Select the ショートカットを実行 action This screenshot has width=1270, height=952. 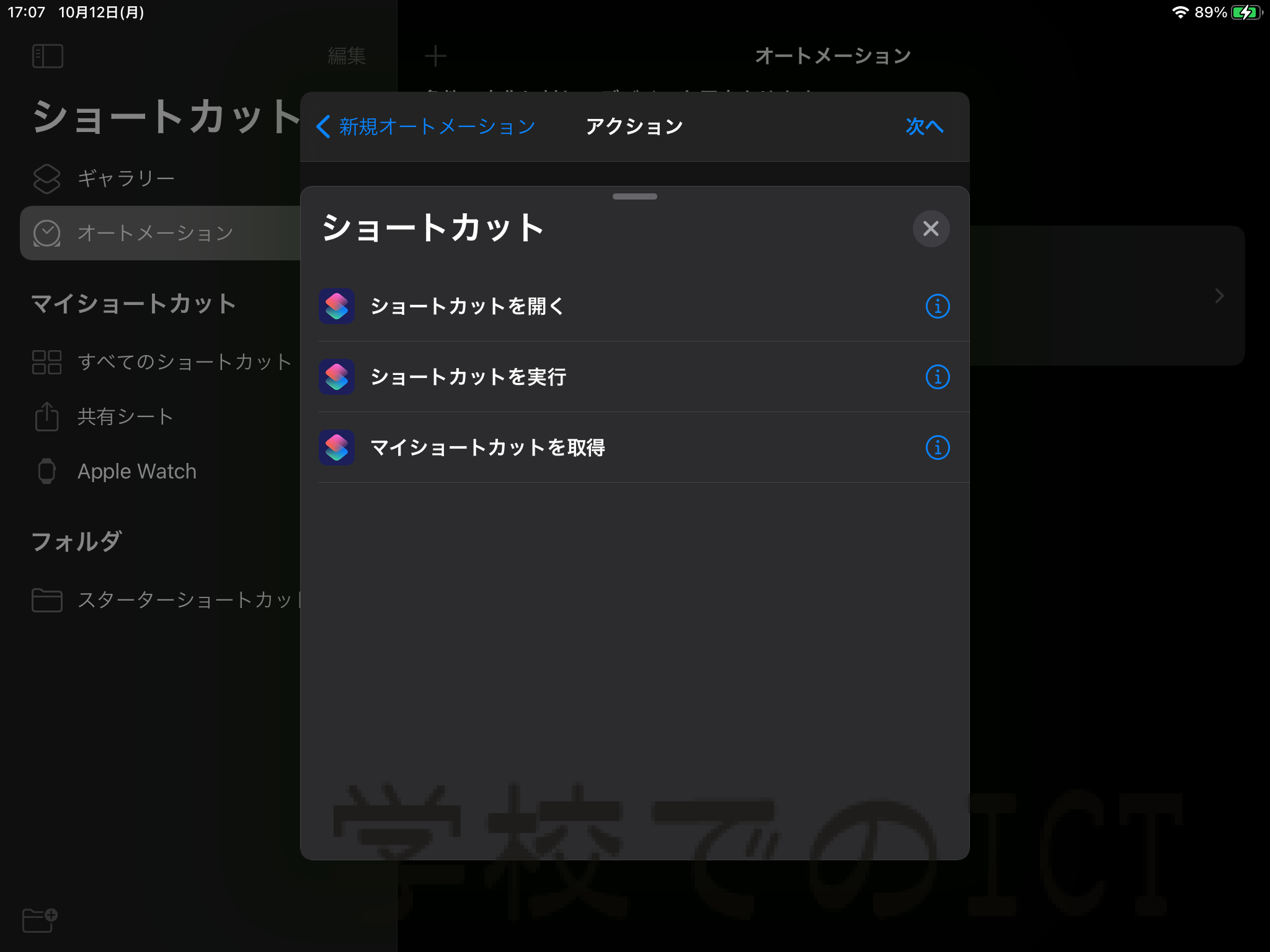tap(634, 377)
